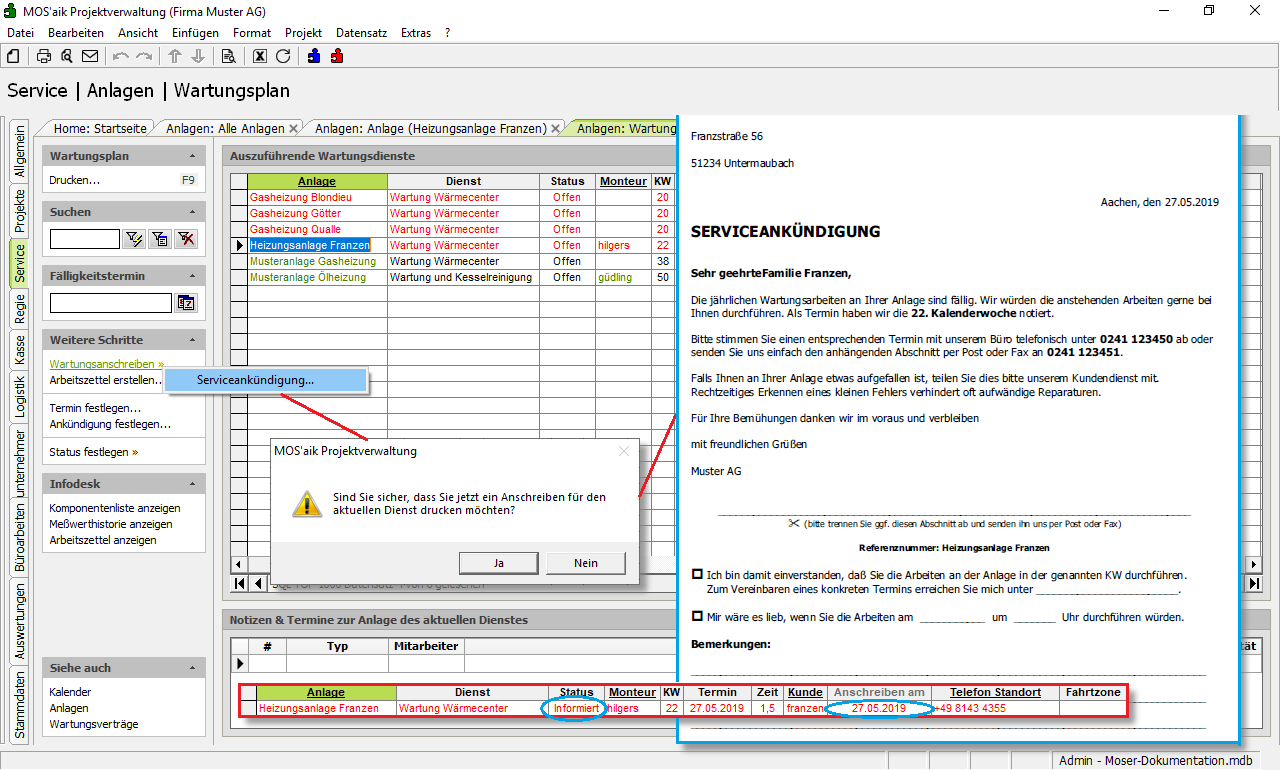Click Nein to cancel printing
1280x770 pixels.
[585, 563]
